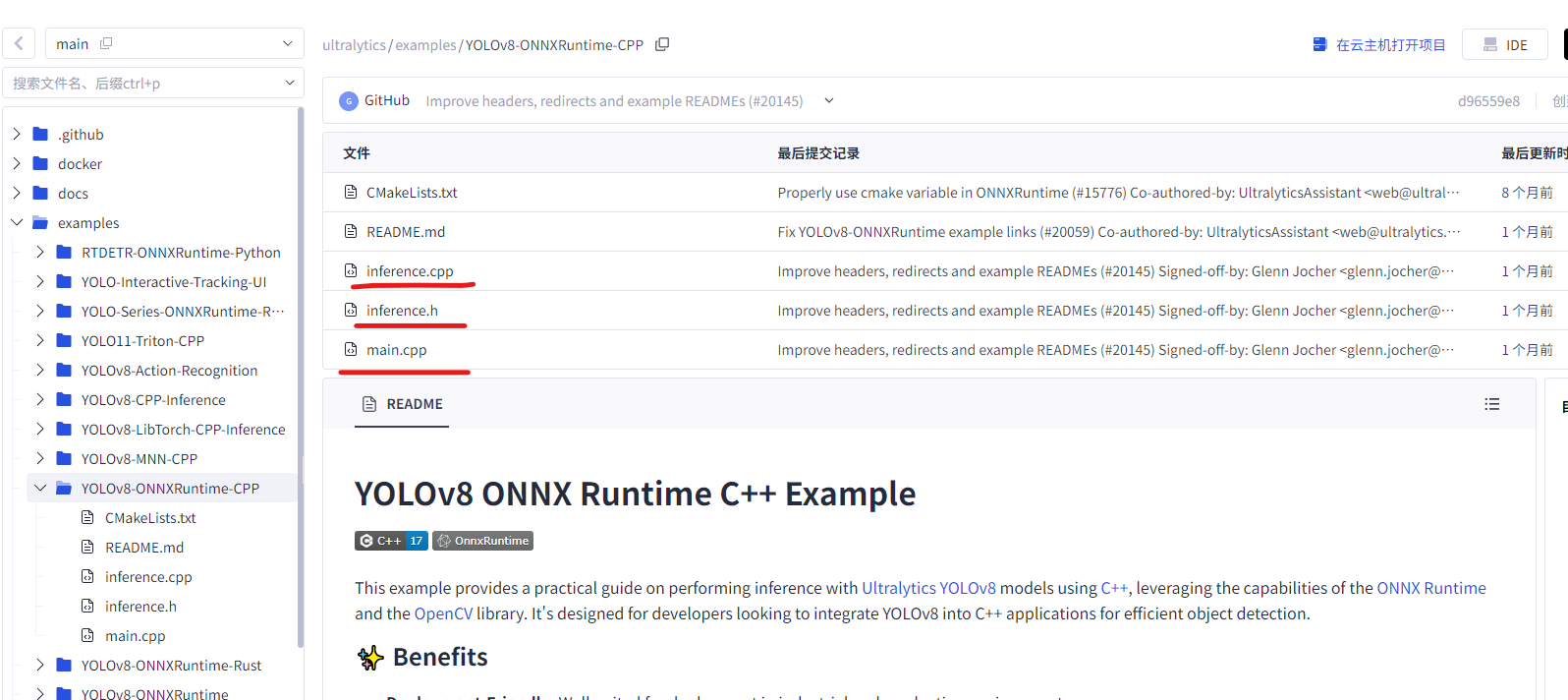Collapse sidebar with the back chevron button

19,43
